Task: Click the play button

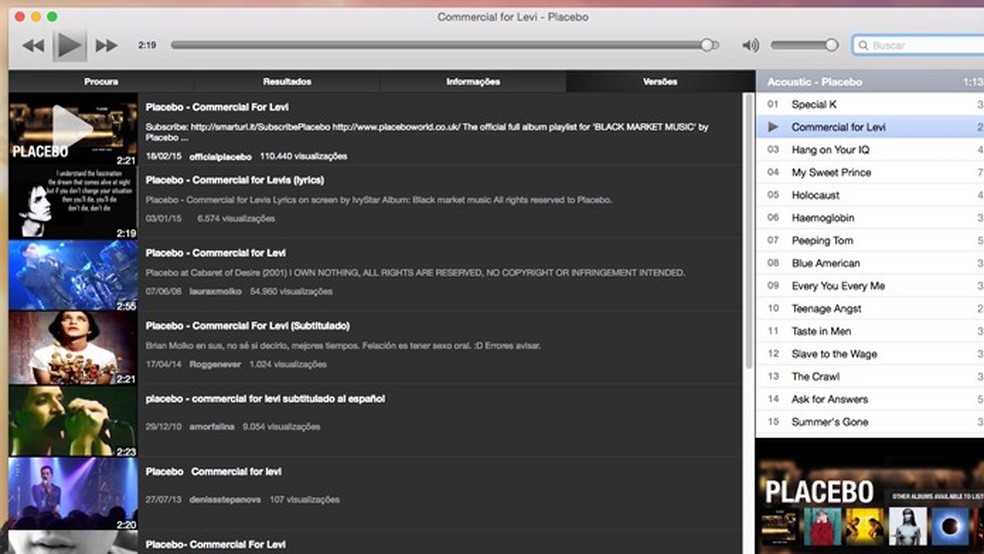Action: (69, 45)
